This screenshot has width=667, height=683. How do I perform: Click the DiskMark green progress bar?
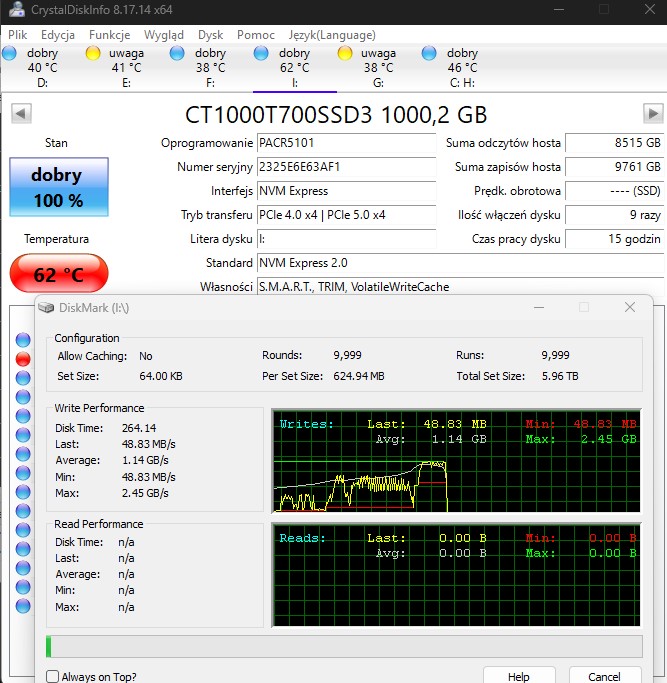pos(343,646)
